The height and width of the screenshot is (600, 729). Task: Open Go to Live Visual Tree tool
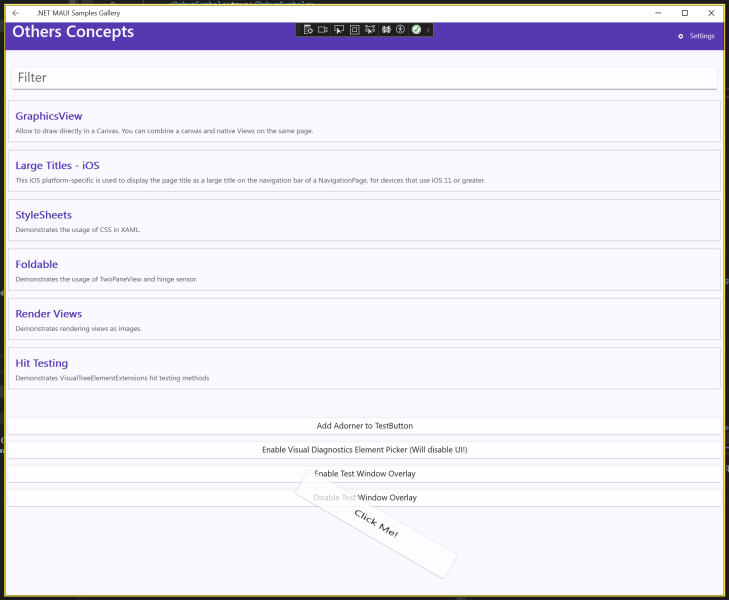308,30
